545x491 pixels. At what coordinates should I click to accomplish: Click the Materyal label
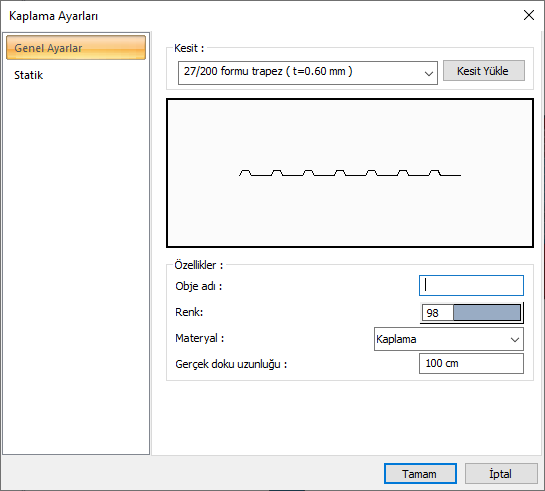coord(200,338)
